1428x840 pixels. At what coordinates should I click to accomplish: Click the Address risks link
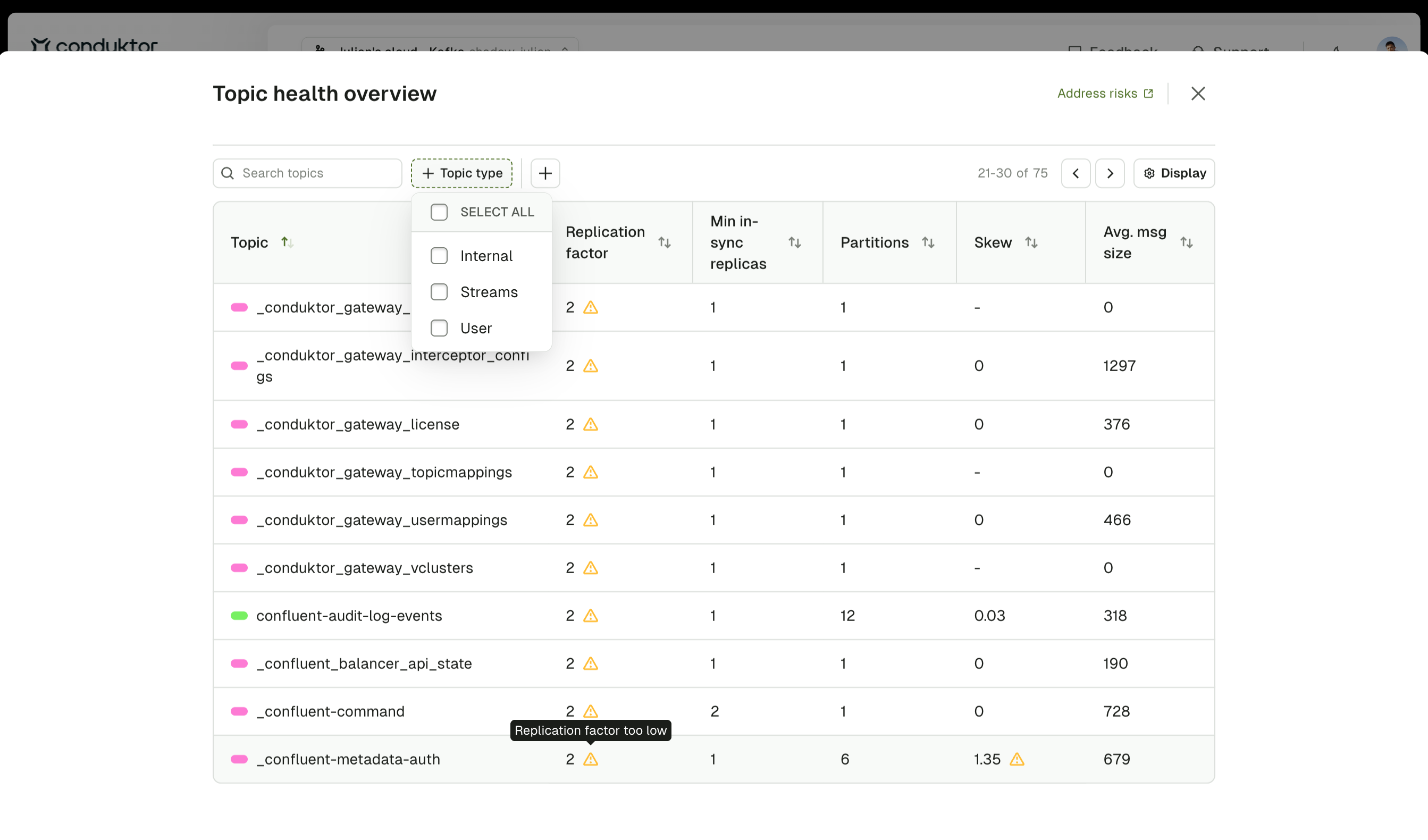pyautogui.click(x=1096, y=93)
